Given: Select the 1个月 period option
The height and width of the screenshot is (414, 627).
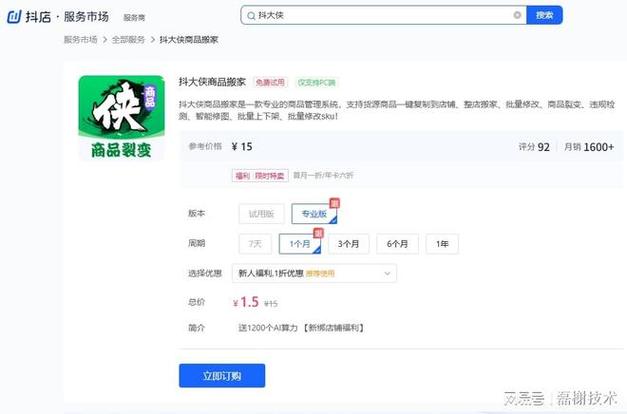Looking at the screenshot, I should point(300,244).
